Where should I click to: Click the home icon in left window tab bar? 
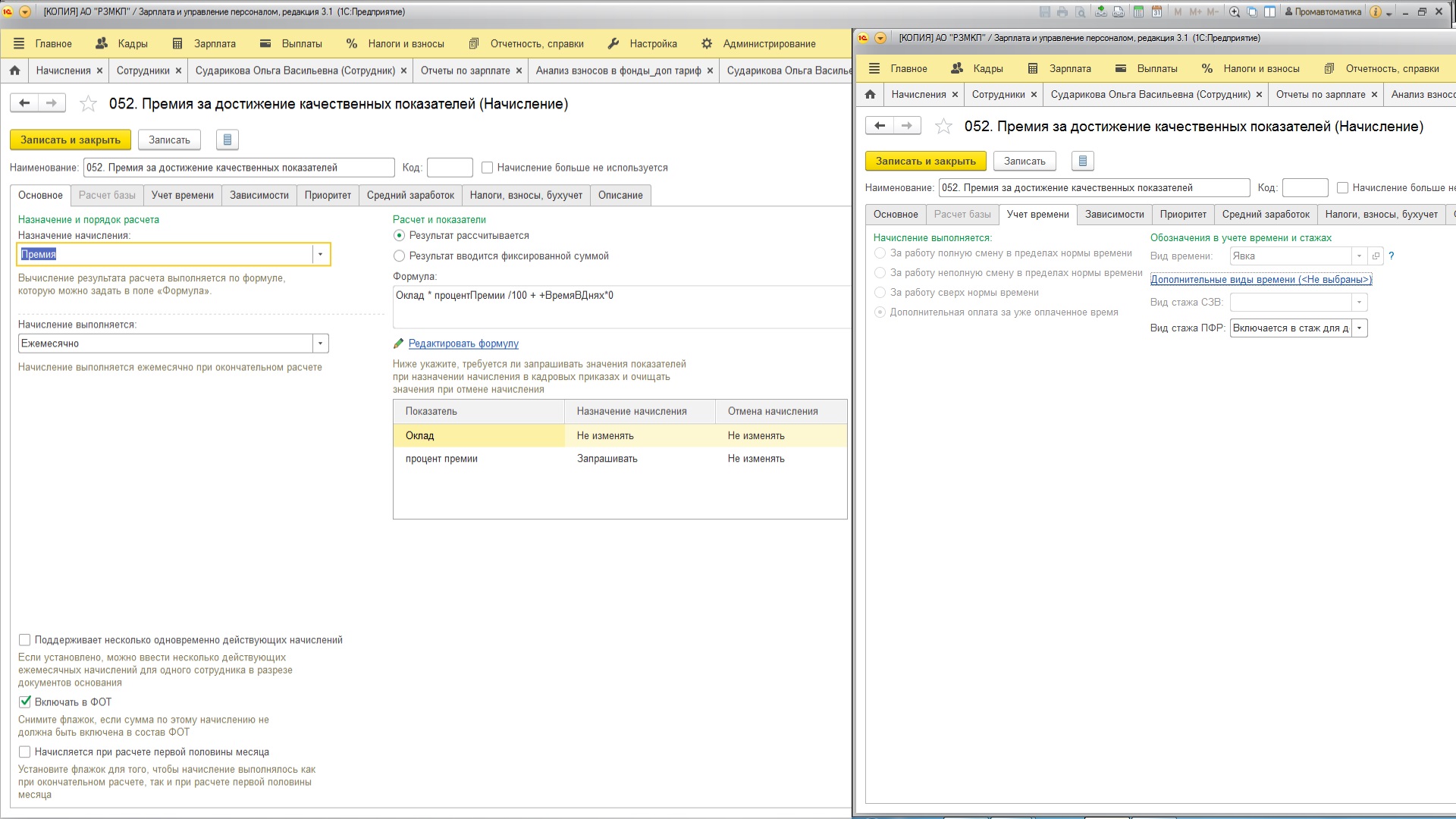click(x=14, y=71)
